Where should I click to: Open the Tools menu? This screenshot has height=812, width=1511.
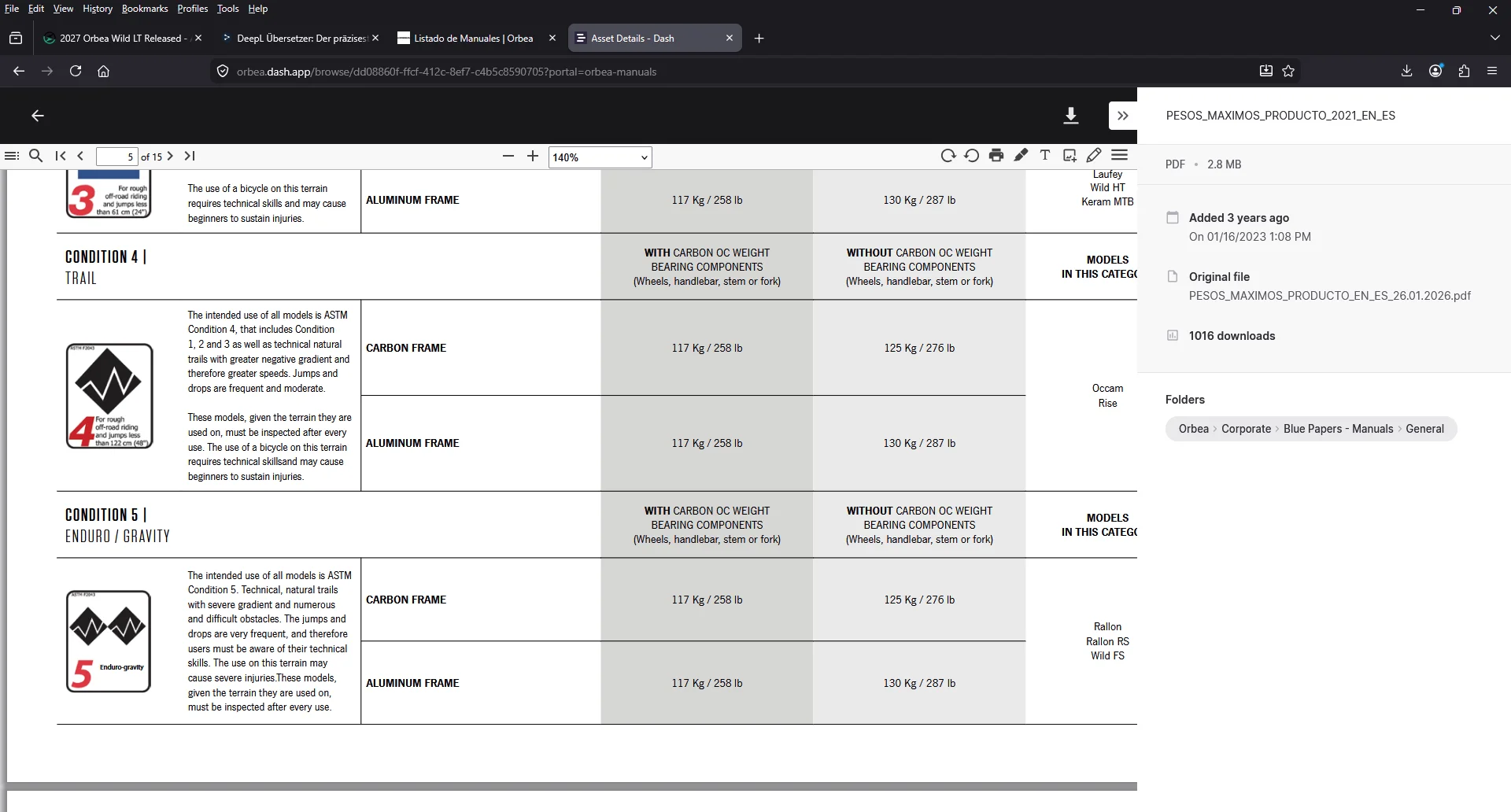tap(228, 9)
